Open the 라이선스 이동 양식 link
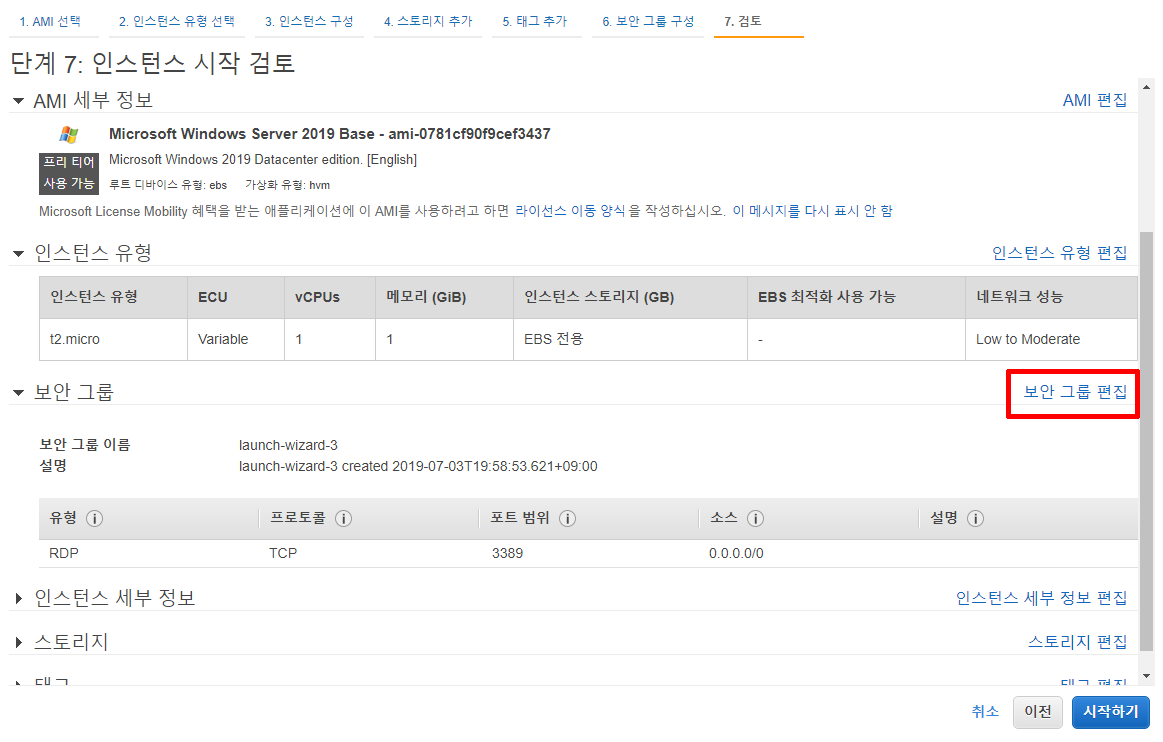1163x742 pixels. tap(570, 211)
